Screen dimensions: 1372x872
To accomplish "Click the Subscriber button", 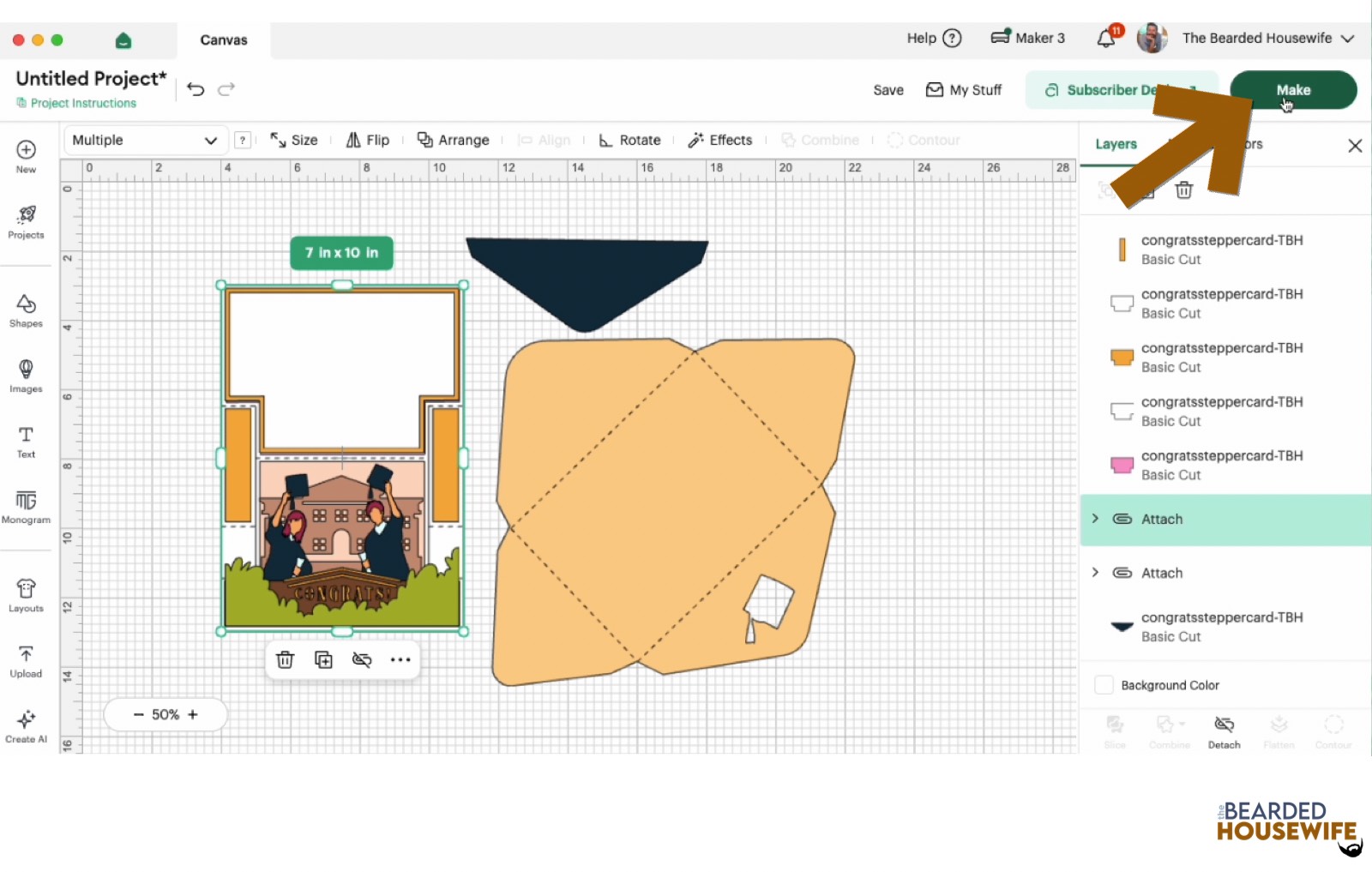I will point(1121,90).
